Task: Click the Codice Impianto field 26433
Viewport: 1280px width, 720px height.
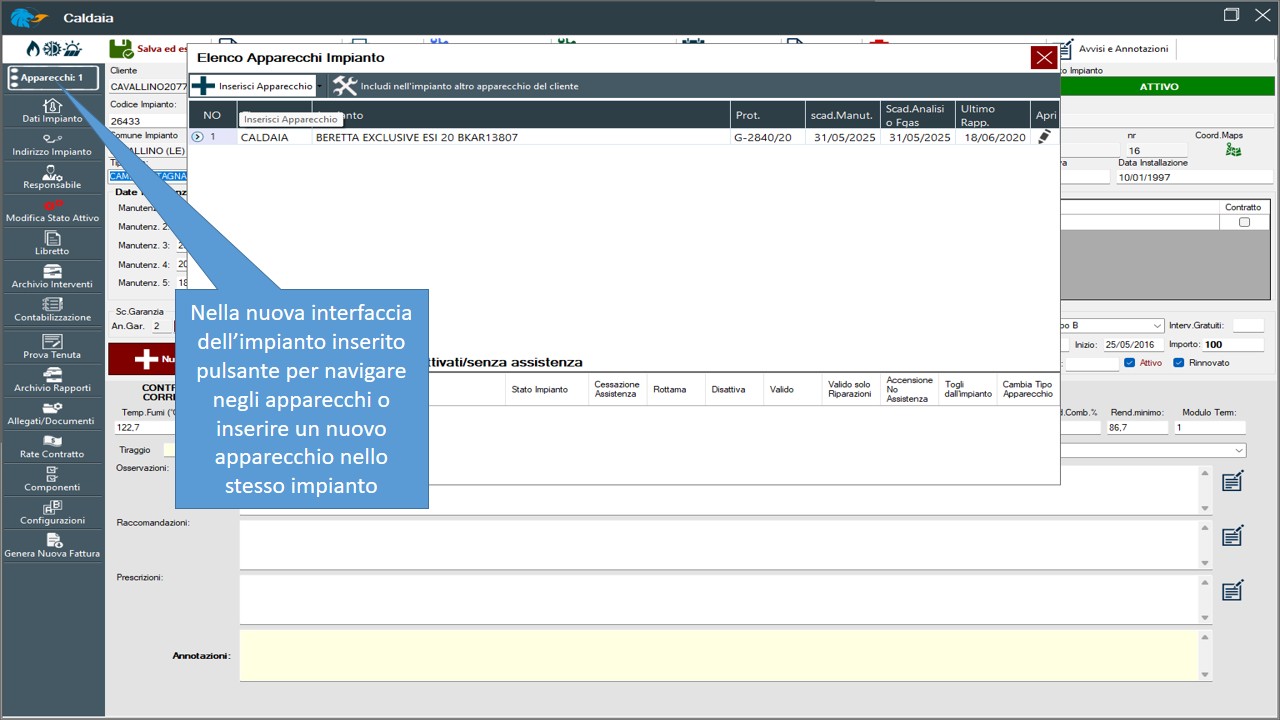Action: coord(147,121)
